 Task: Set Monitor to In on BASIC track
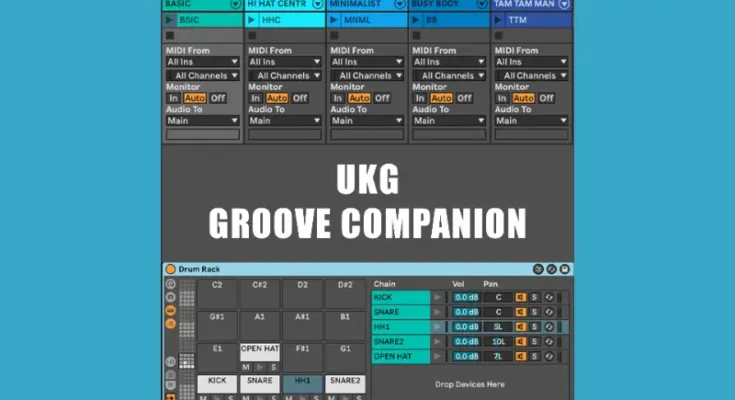[172, 98]
